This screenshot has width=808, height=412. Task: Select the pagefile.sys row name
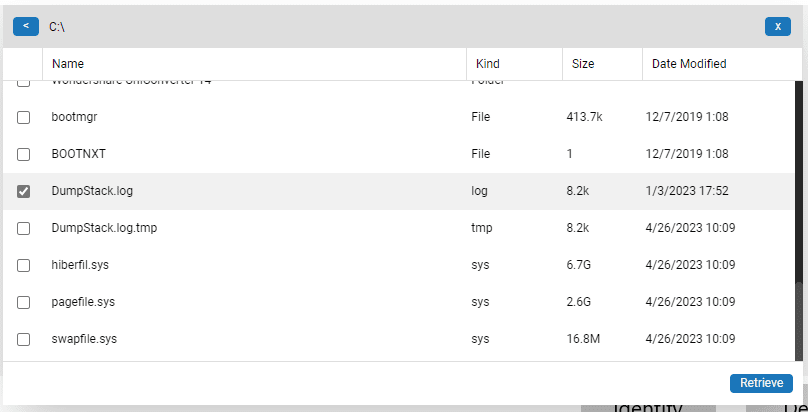83,302
